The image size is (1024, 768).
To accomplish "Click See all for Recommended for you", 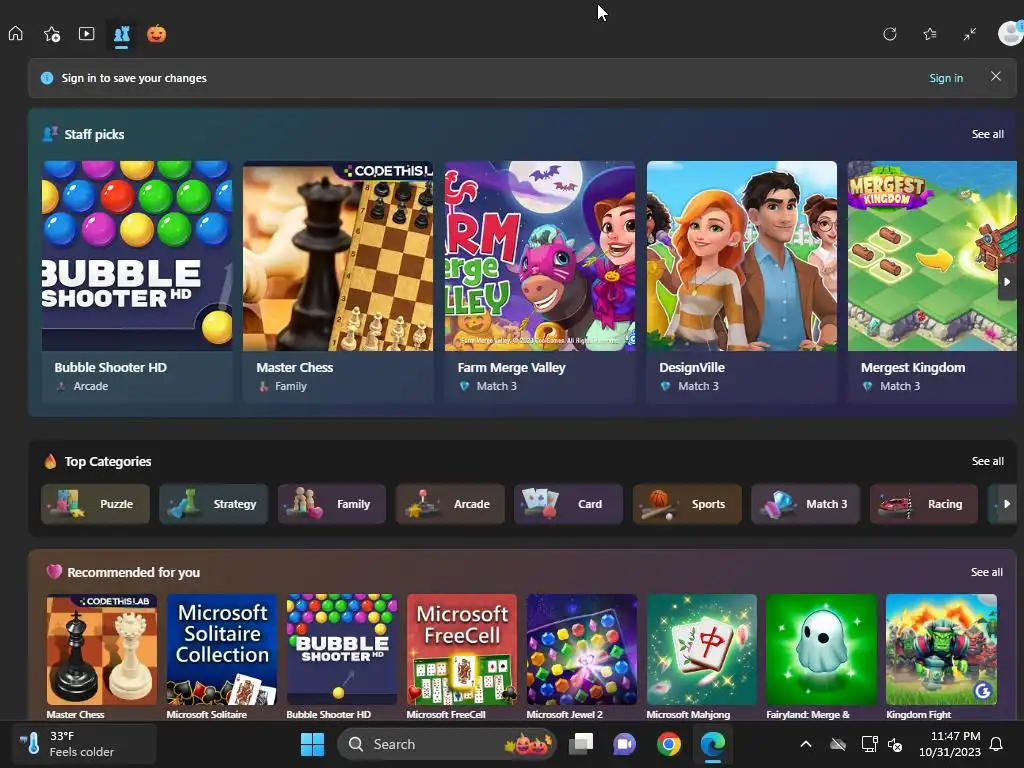I will (987, 572).
